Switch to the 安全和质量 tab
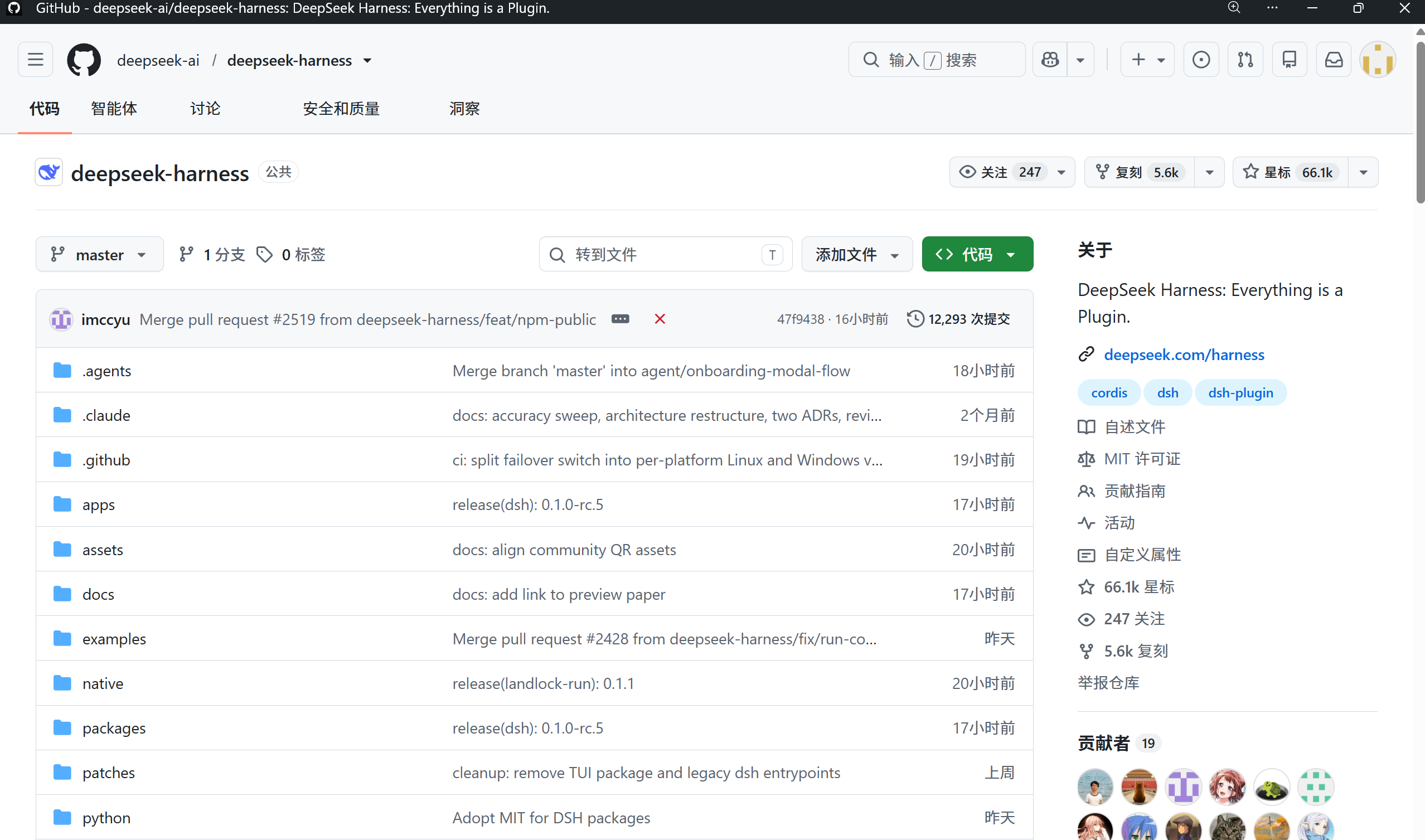This screenshot has height=840, width=1425. (x=341, y=109)
